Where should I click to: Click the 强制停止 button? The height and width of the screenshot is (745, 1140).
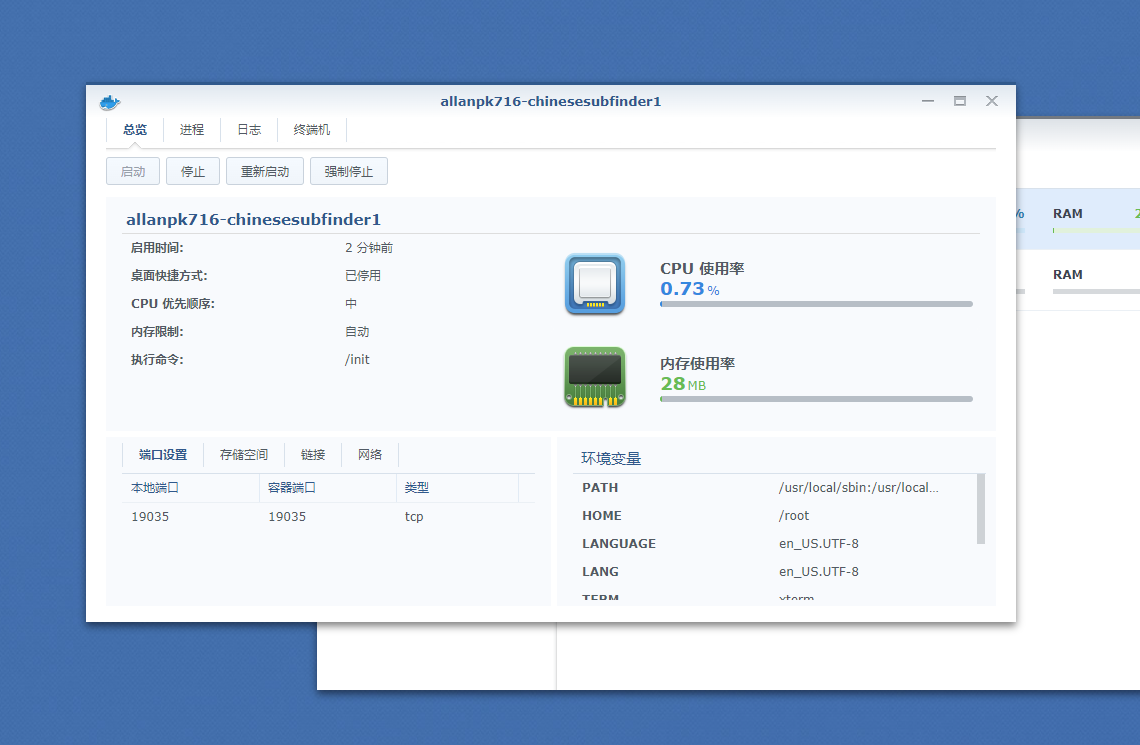[348, 171]
